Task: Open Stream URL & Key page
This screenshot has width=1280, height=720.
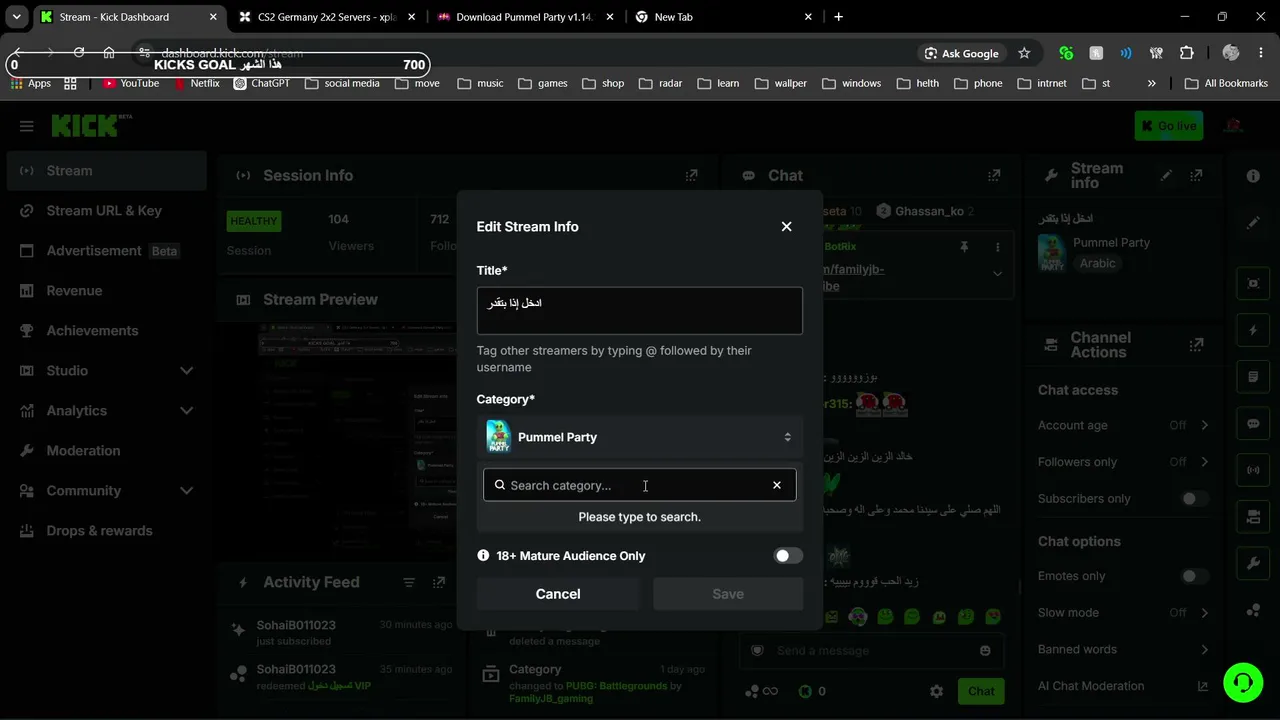Action: point(106,211)
